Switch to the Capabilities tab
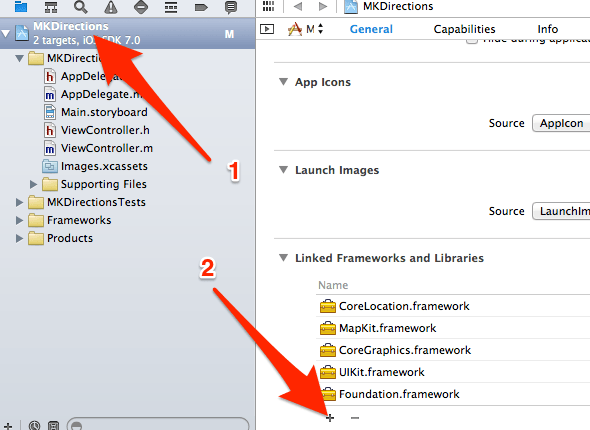The width and height of the screenshot is (590, 430). [464, 29]
